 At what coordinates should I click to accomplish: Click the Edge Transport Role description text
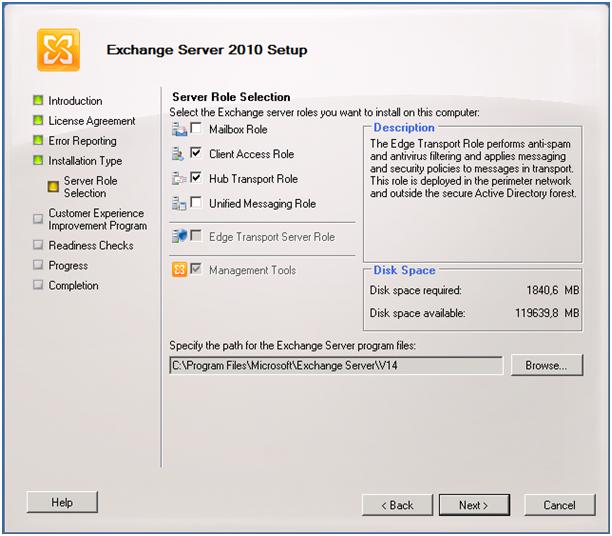473,168
